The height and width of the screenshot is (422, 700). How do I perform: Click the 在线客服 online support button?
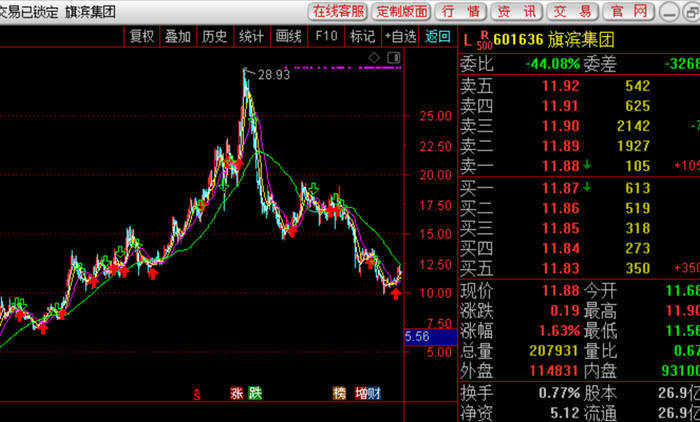[338, 11]
